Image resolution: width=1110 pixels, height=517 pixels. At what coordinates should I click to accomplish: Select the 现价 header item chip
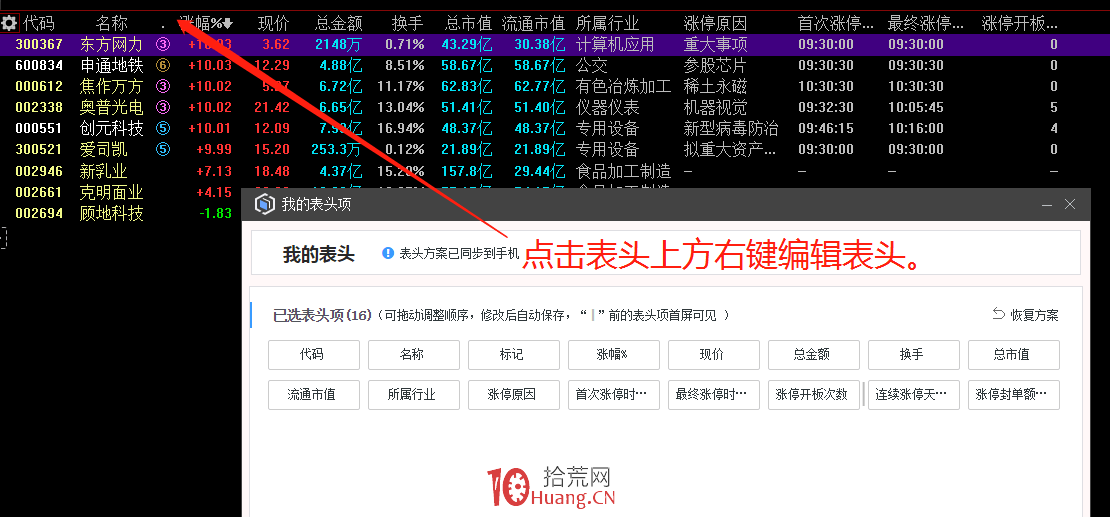click(x=714, y=355)
